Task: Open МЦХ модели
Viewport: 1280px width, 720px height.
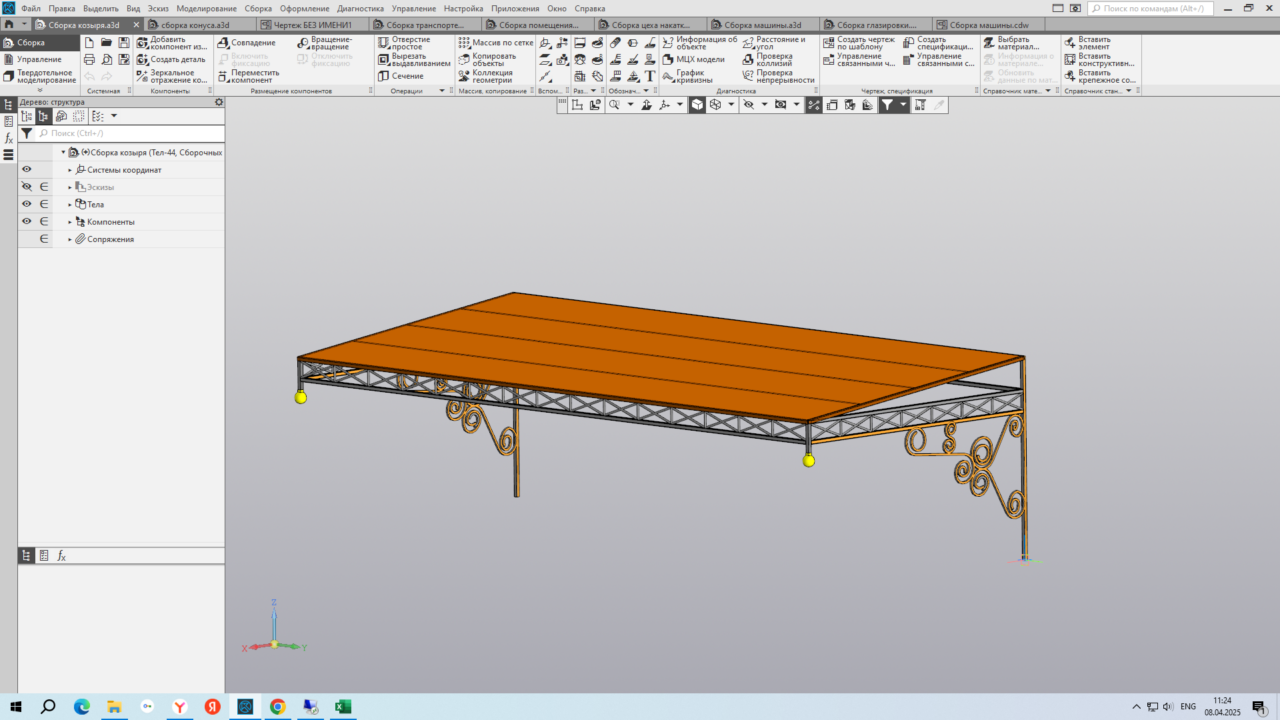Action: coord(693,60)
